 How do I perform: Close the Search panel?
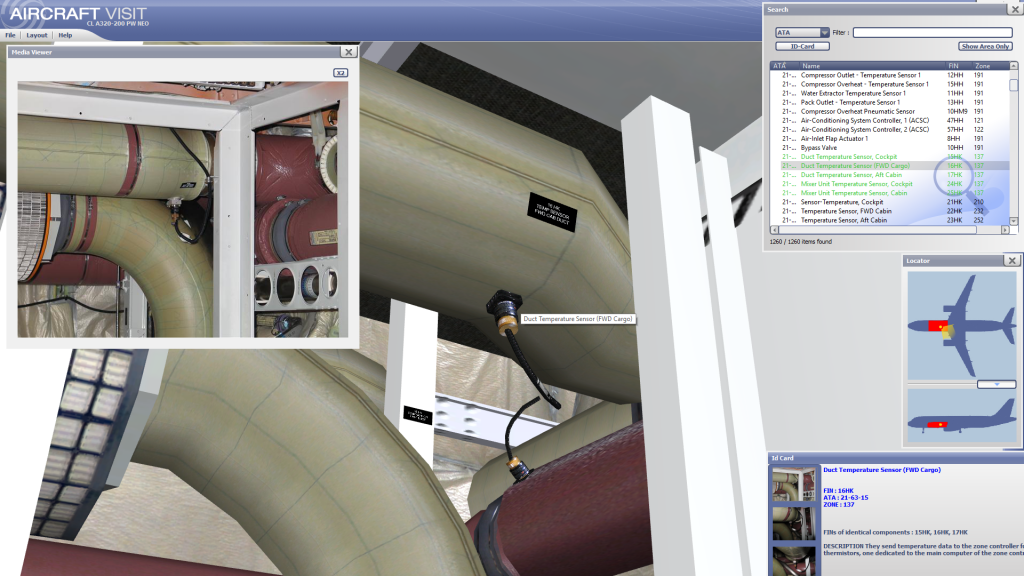[1016, 9]
